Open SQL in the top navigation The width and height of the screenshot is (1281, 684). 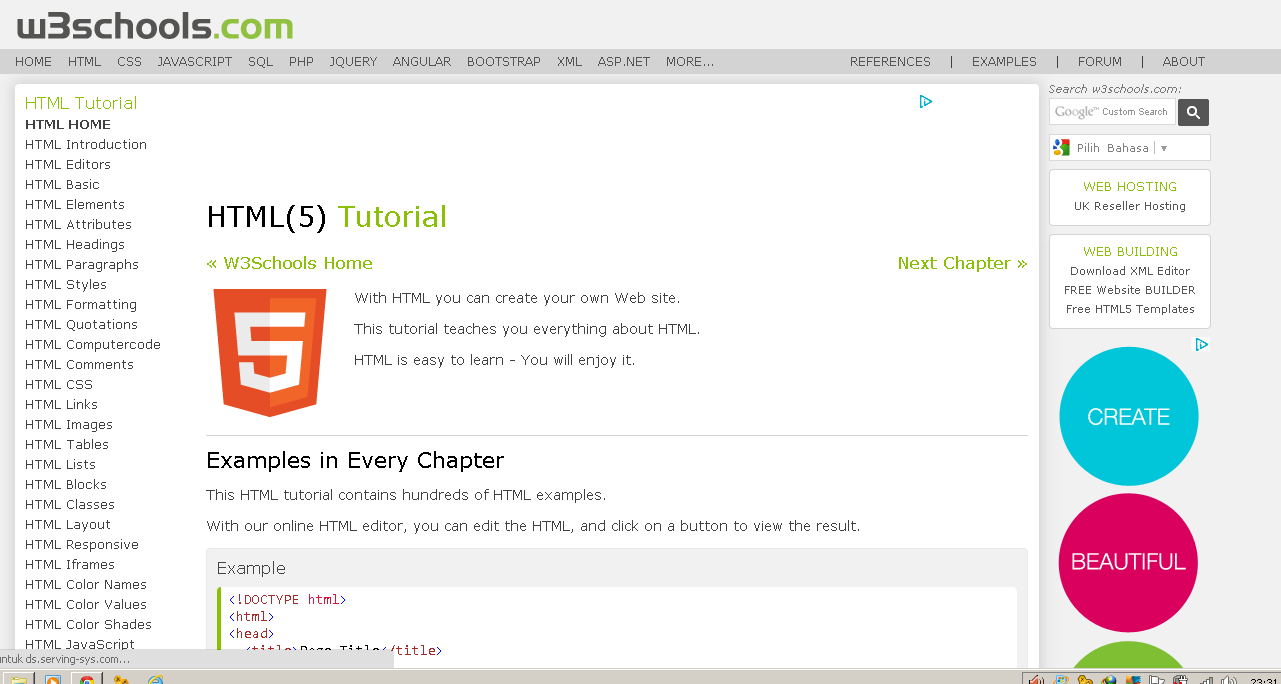point(260,62)
